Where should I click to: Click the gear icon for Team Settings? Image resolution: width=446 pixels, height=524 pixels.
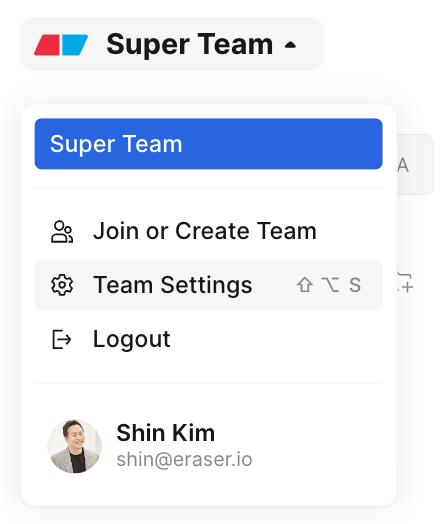62,285
